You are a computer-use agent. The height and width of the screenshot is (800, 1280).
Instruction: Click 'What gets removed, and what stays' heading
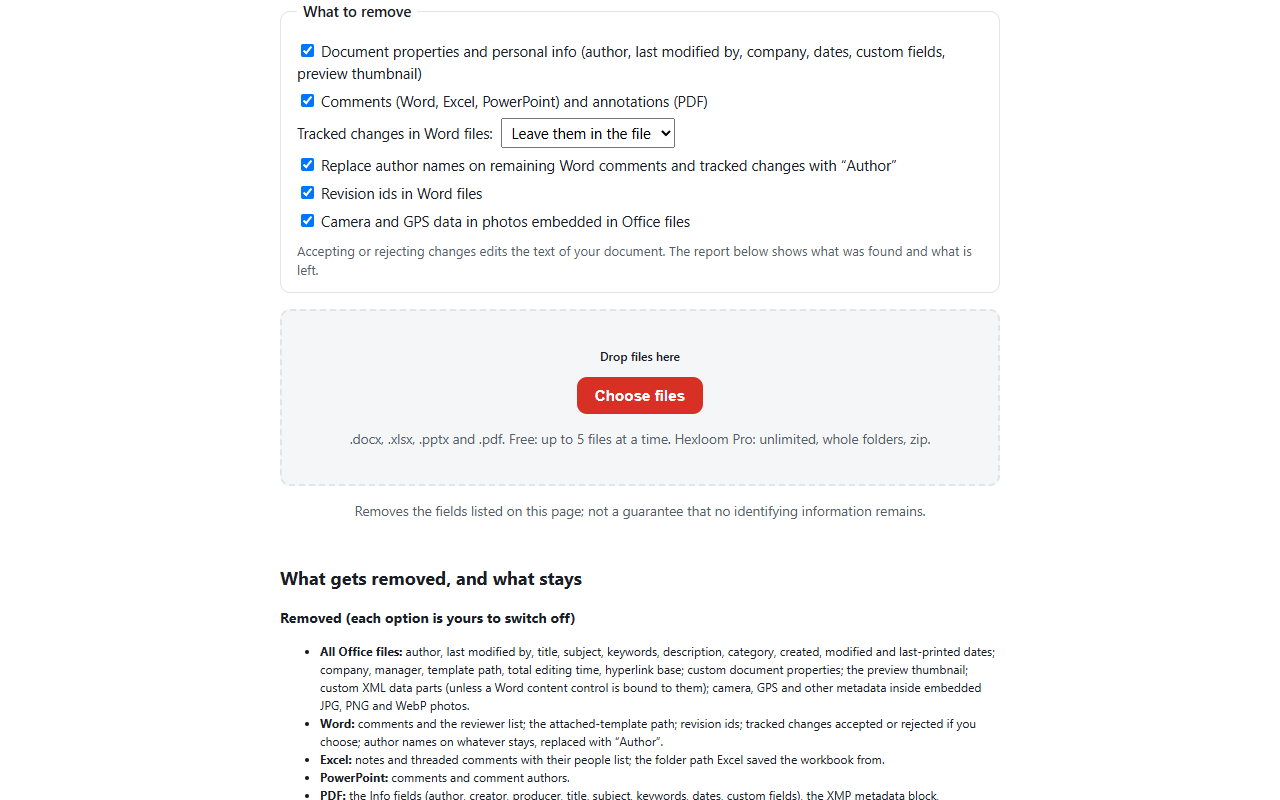coord(431,579)
